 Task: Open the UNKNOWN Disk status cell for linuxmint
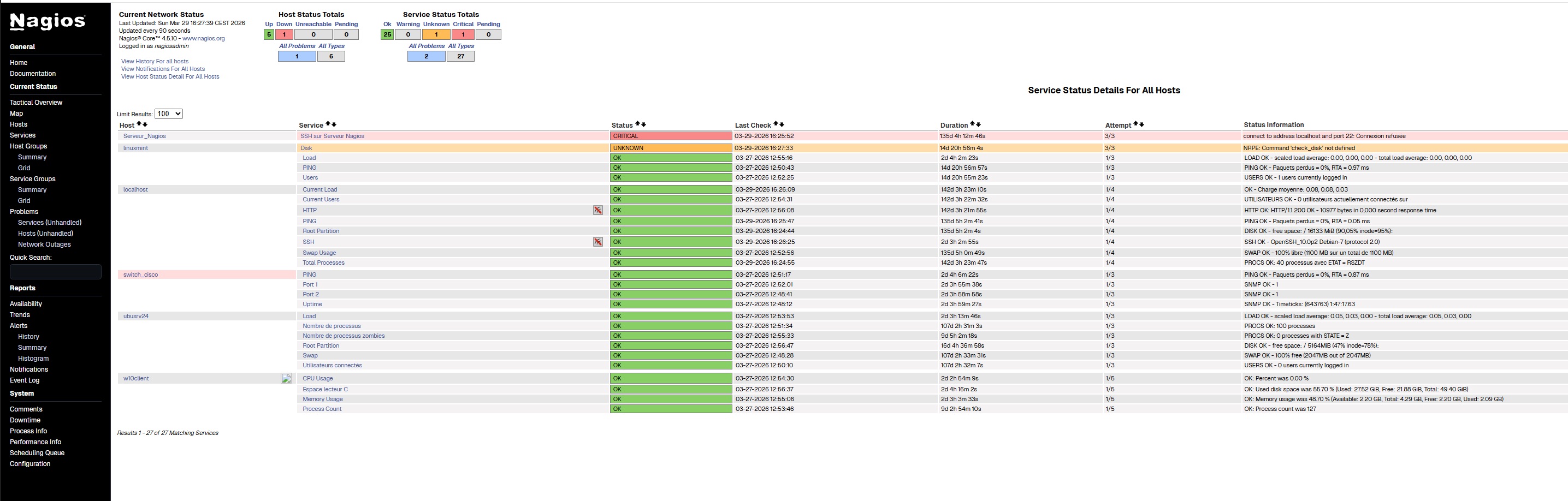(670, 147)
